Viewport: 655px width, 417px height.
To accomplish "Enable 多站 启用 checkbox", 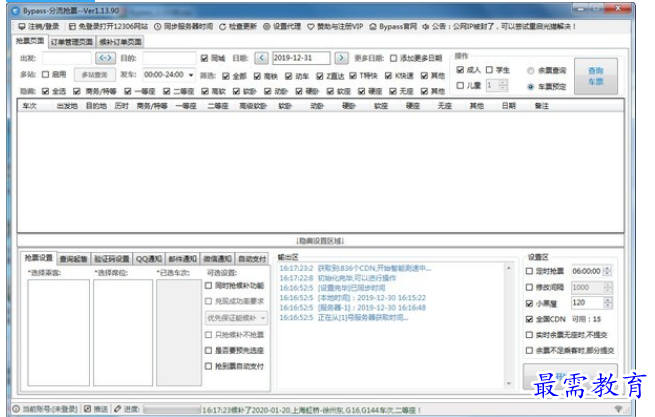I will coord(46,75).
